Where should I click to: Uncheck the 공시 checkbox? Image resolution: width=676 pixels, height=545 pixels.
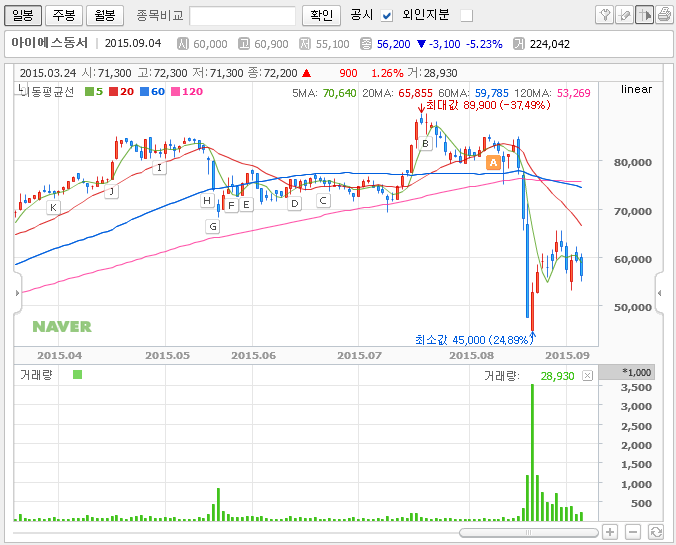(x=387, y=16)
